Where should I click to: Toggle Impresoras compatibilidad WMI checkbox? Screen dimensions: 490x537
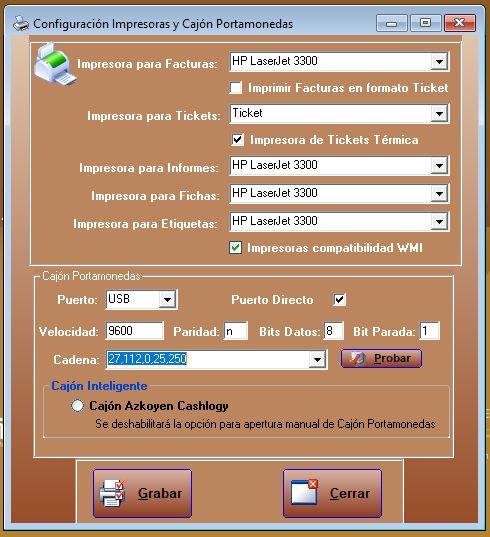pyautogui.click(x=236, y=248)
